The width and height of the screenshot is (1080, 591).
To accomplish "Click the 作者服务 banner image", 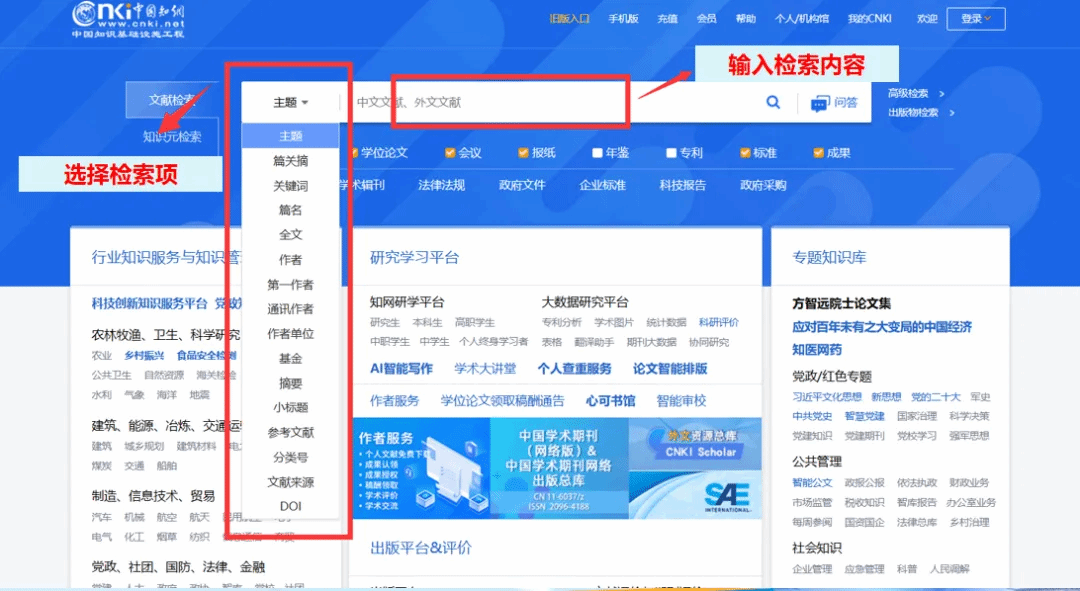I will click(422, 468).
